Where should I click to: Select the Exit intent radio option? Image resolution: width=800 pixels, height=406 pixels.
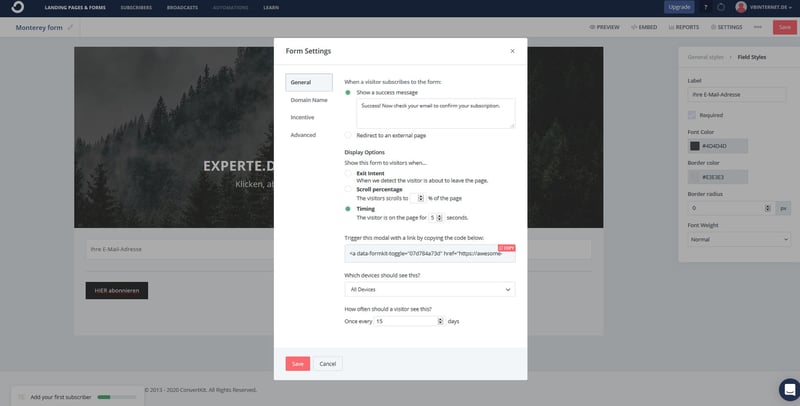click(x=348, y=174)
